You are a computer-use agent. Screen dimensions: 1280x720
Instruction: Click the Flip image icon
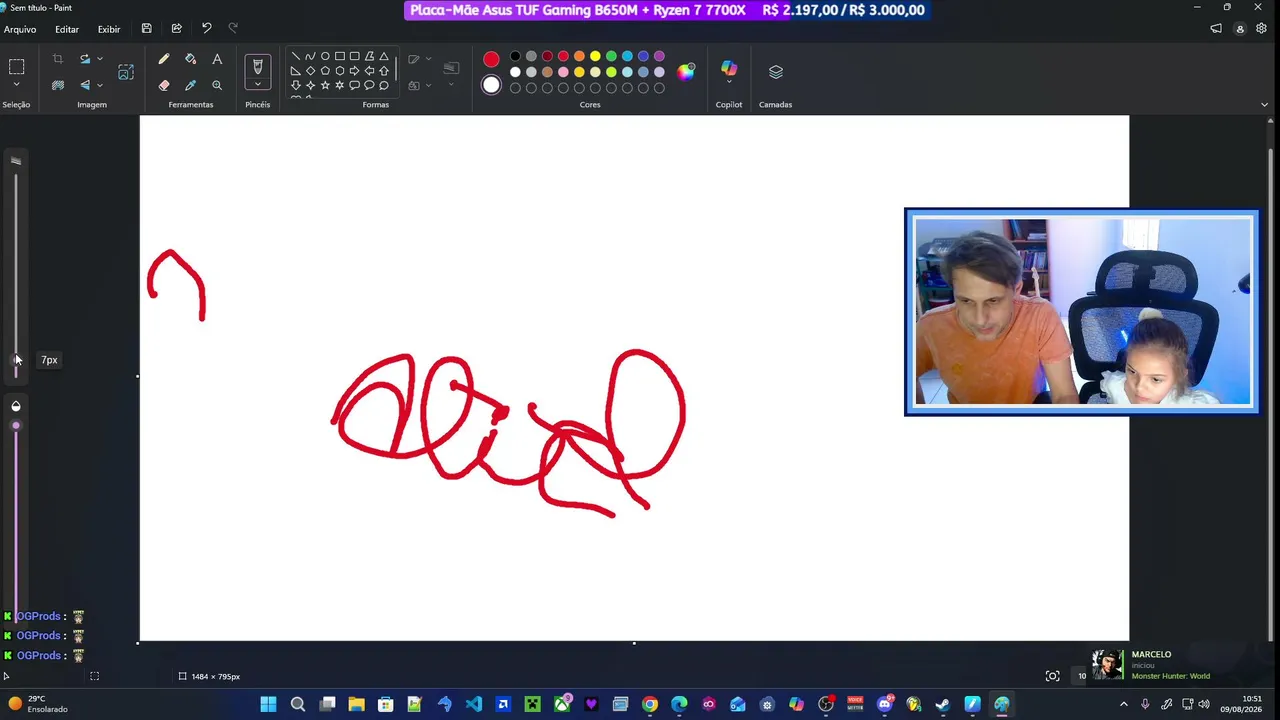coord(85,85)
